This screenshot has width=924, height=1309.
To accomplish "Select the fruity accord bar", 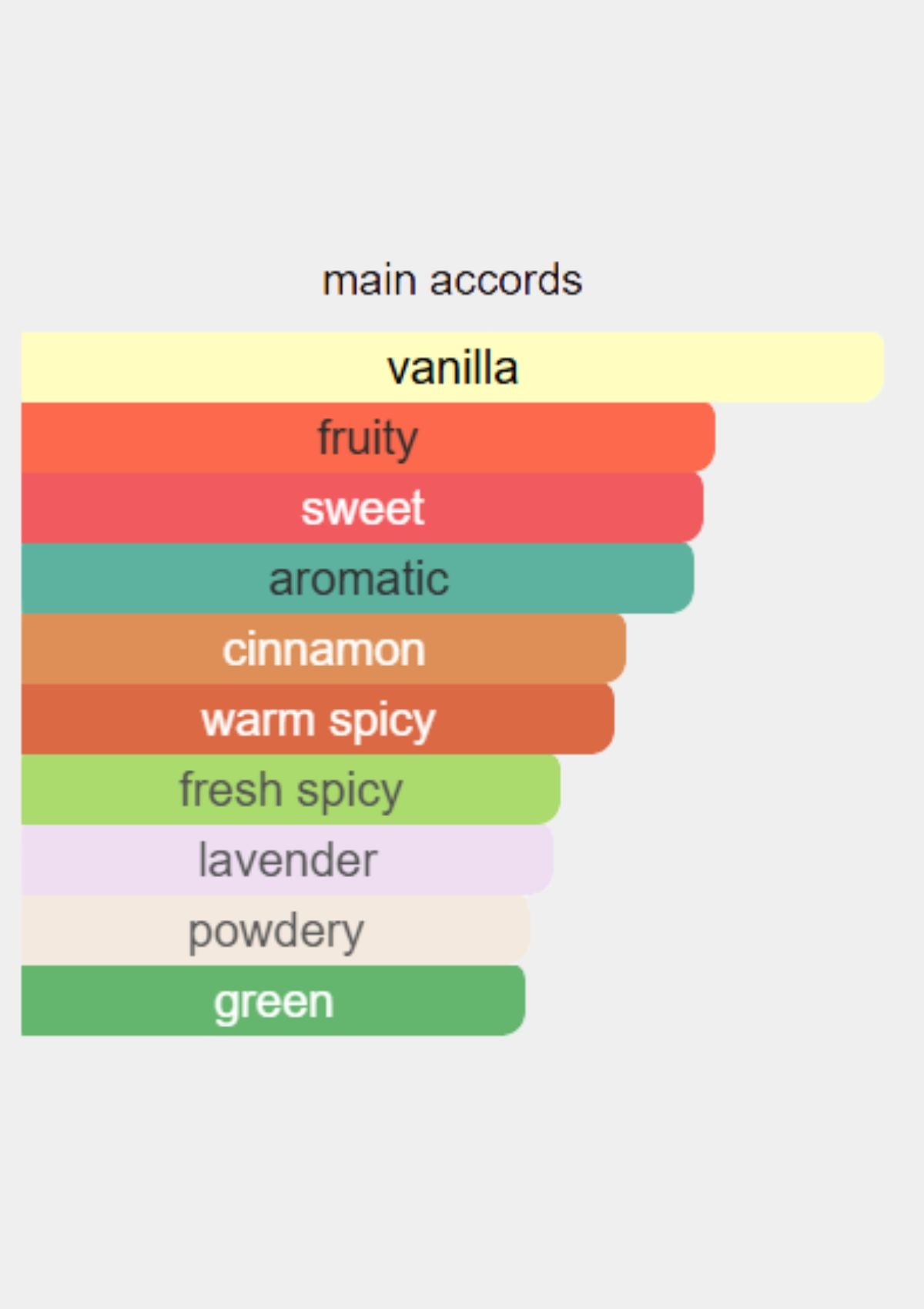I will pyautogui.click(x=368, y=437).
